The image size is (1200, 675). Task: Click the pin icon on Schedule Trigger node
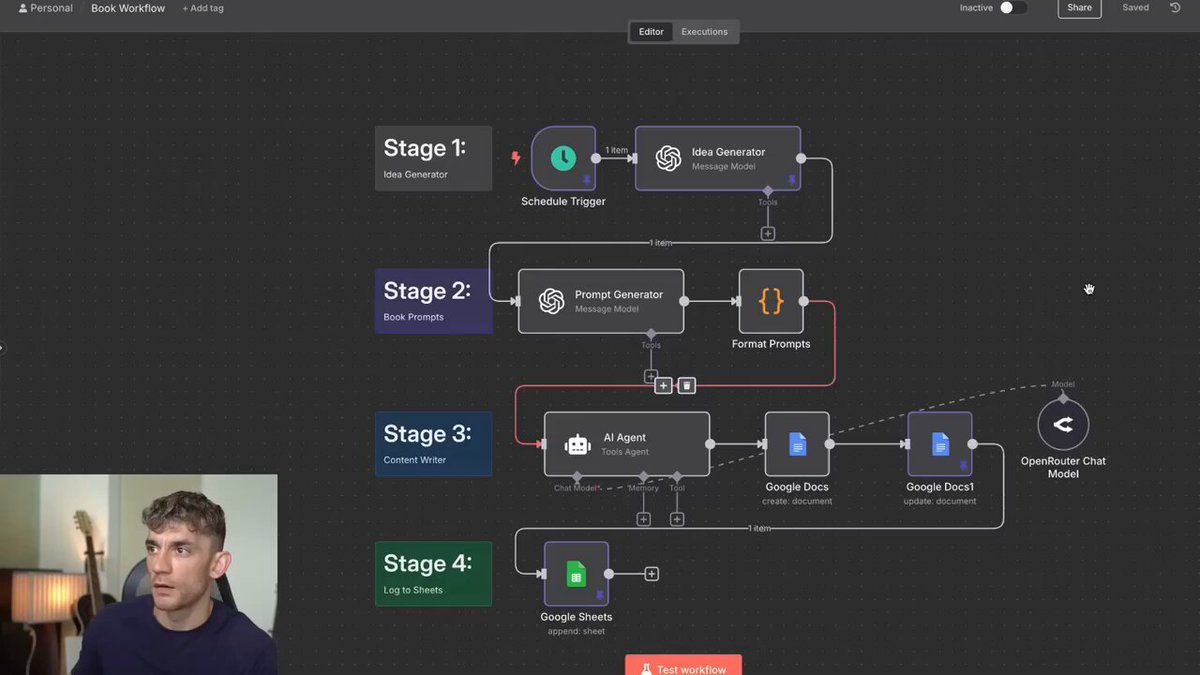click(x=587, y=180)
